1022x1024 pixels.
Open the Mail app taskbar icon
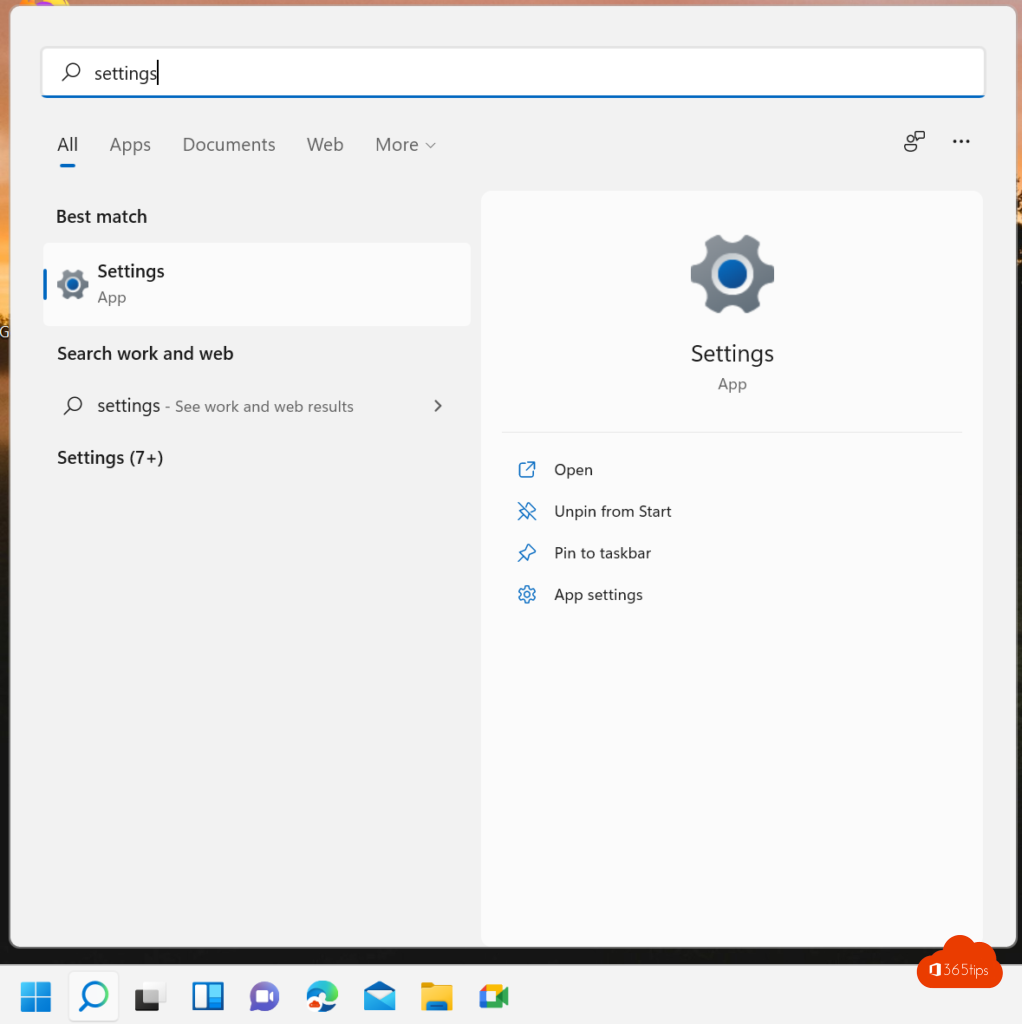(379, 996)
